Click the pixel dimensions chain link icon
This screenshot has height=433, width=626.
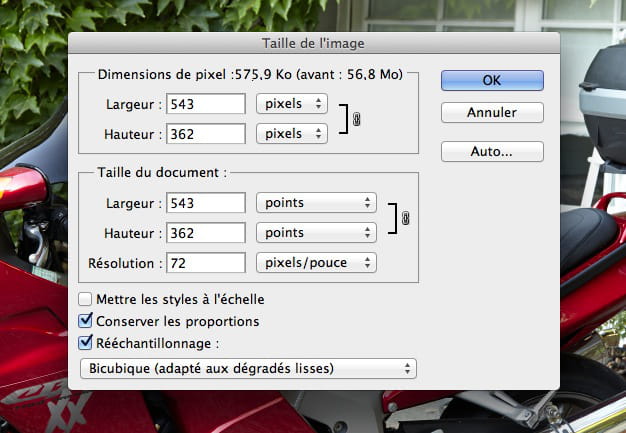click(357, 119)
